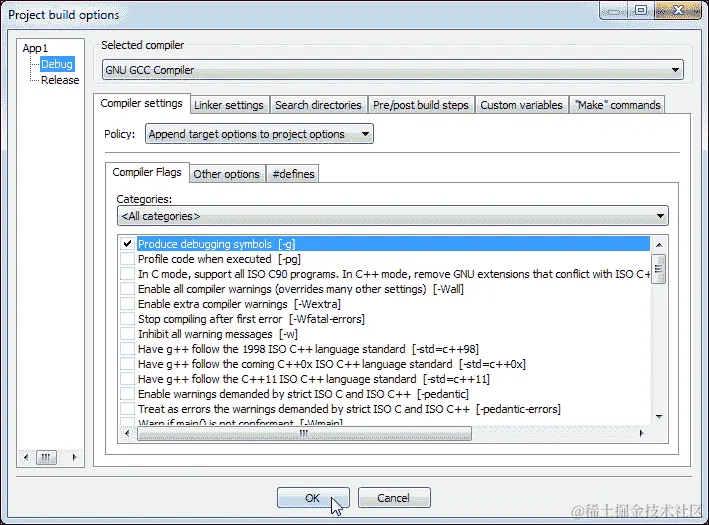Screen dimensions: 709x525
Task: Click the flags list scroll-left arrow
Action: pyautogui.click(x=127, y=433)
